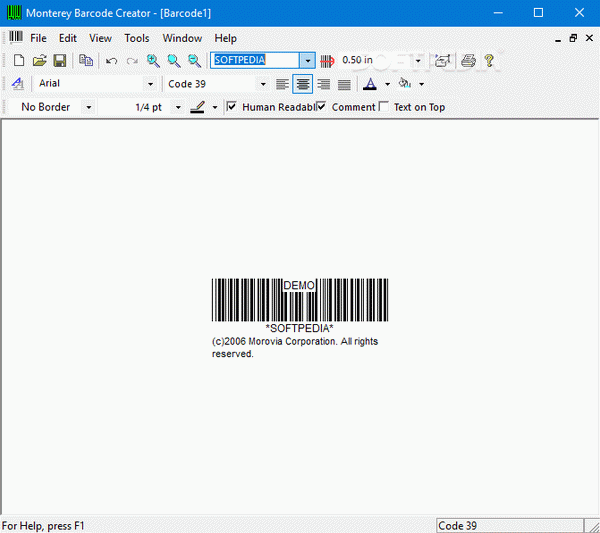Zoom in with plus magnifier
This screenshot has height=533, width=600.
tap(153, 60)
